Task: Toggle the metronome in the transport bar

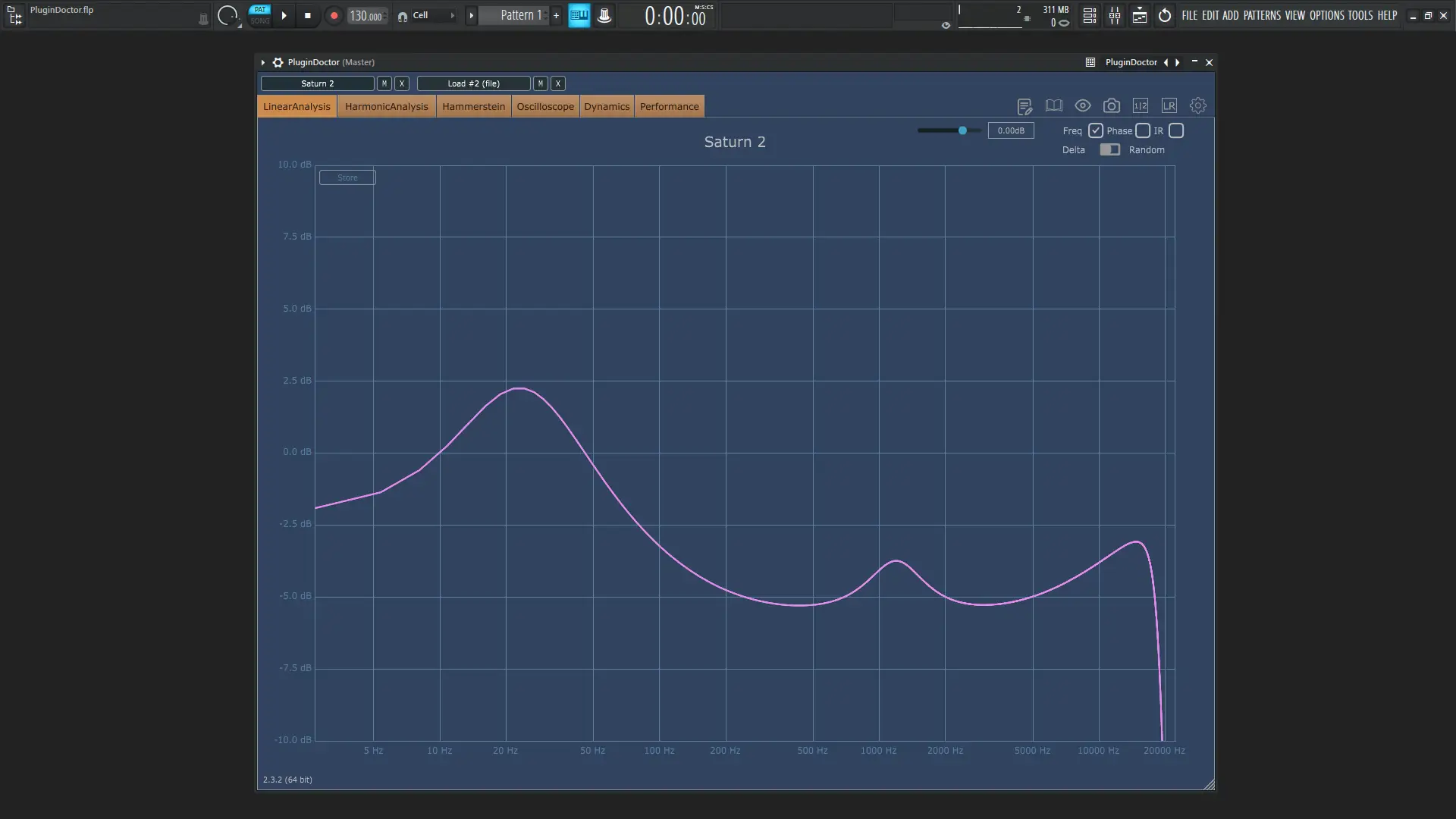Action: pos(604,15)
